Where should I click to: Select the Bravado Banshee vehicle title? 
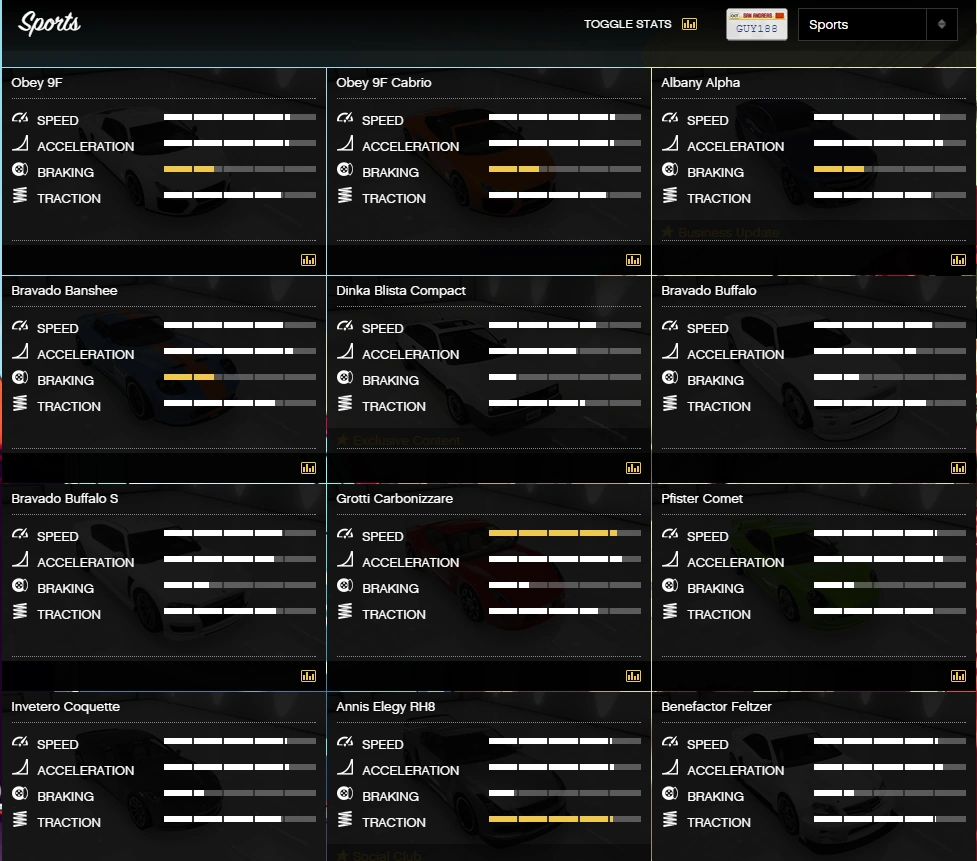(64, 290)
